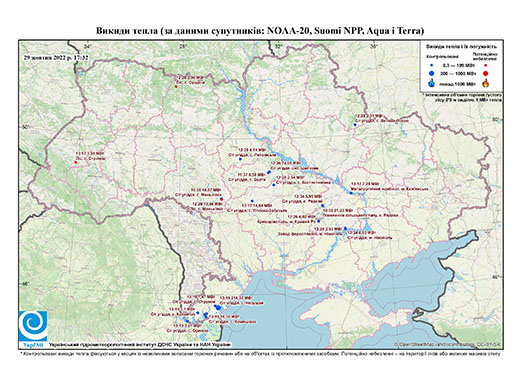Screen dimensions: 520x368
Task: Select the blue marker in northeastern Ukraine
Action: click(355, 125)
